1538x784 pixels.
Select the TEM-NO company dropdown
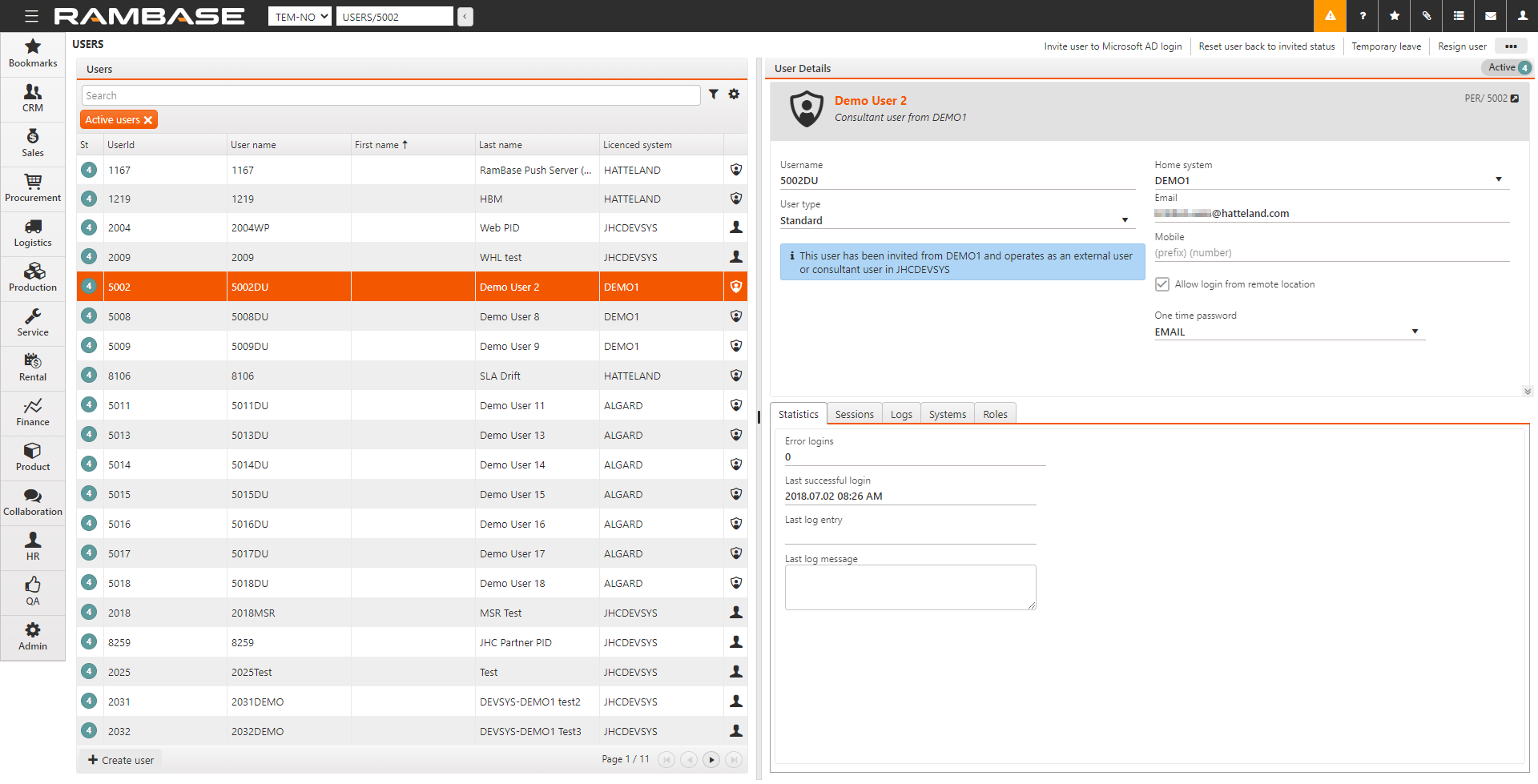tap(300, 17)
